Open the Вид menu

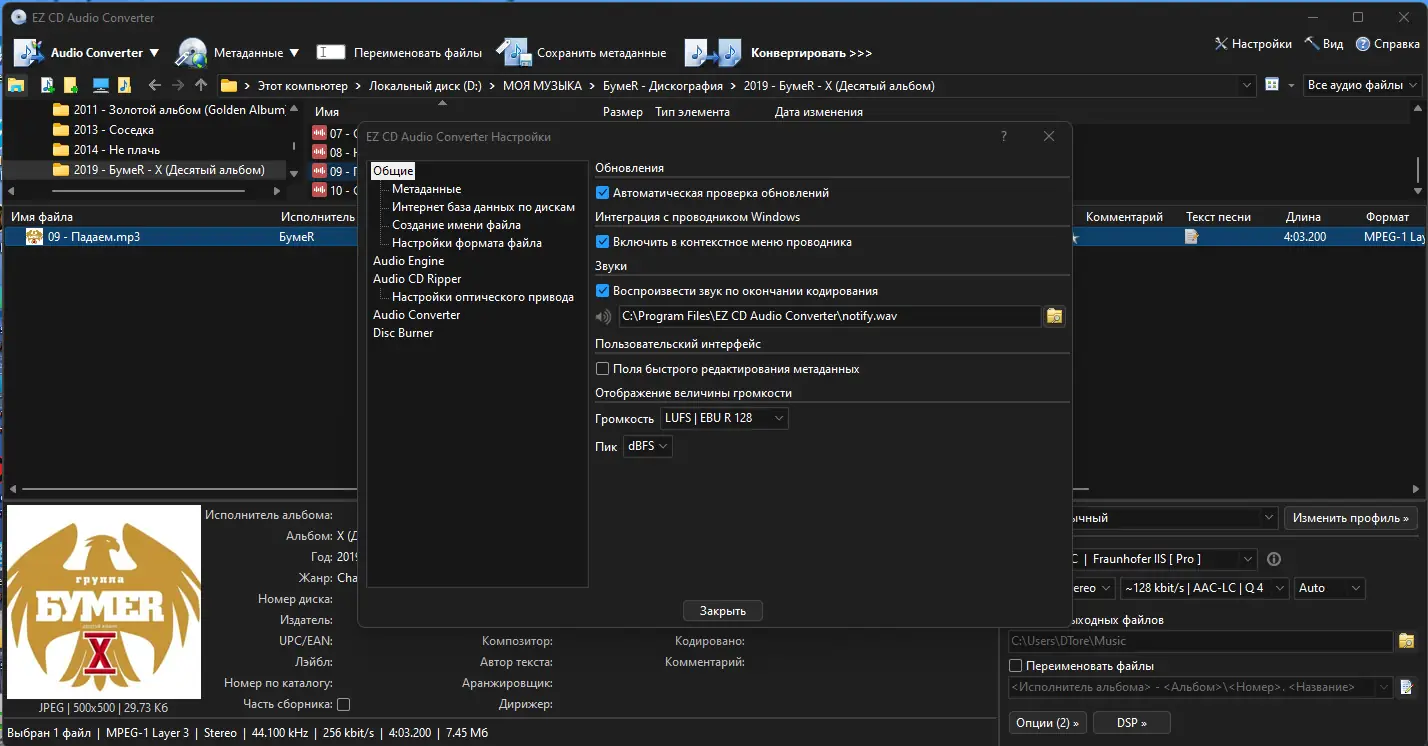pos(1324,44)
